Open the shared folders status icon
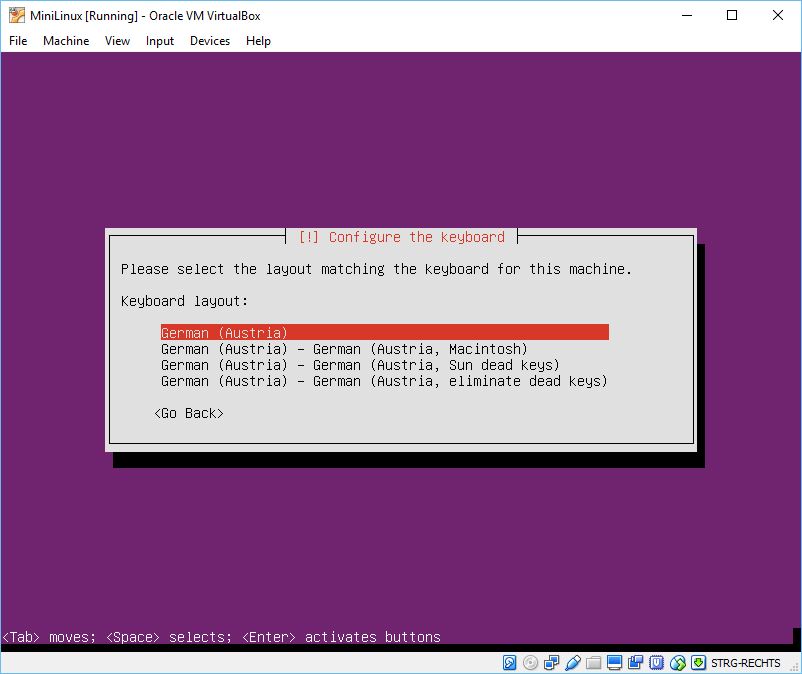 point(593,663)
